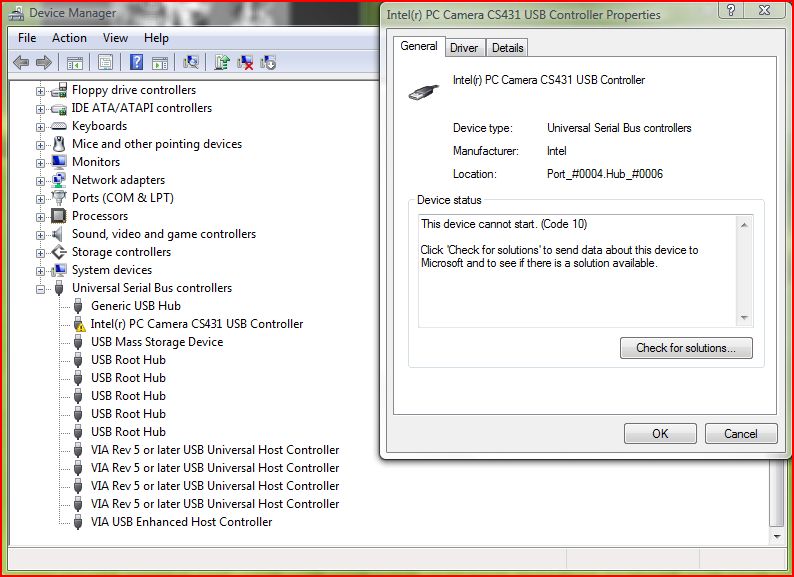
Task: Click the Device status box scroll down arrow
Action: [744, 318]
